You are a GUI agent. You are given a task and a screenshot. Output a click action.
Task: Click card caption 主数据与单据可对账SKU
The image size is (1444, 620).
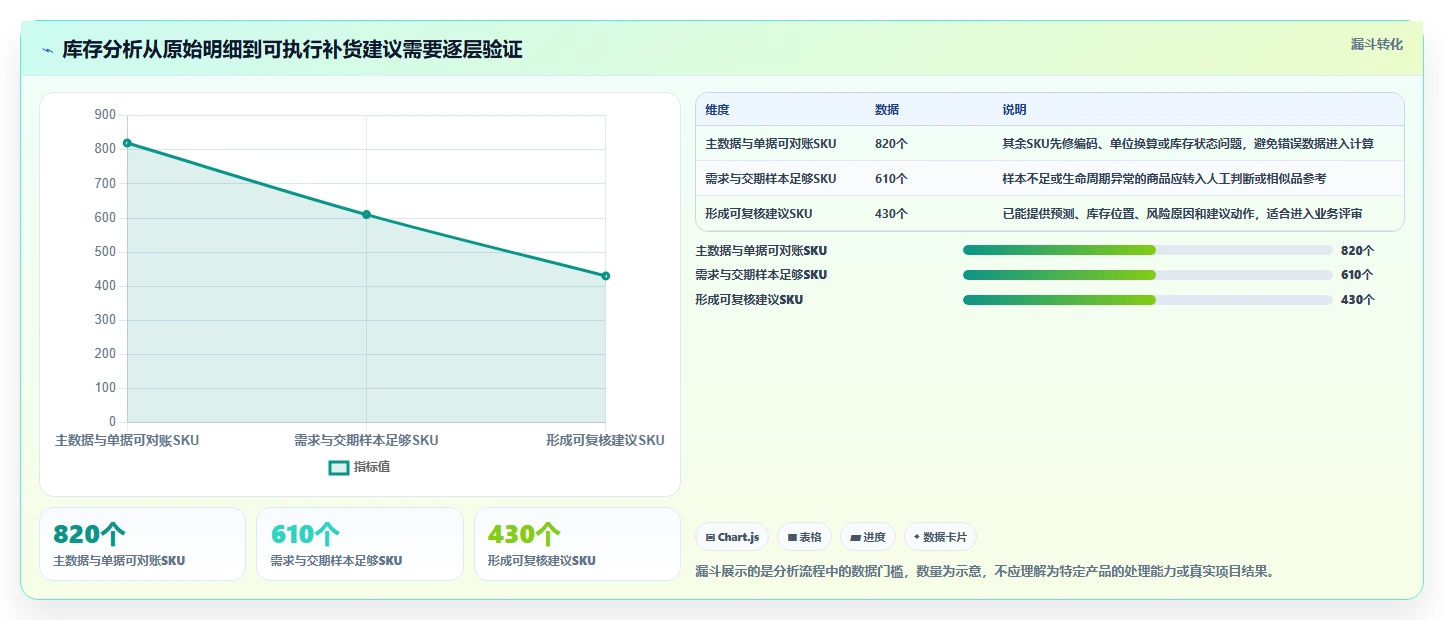click(119, 561)
